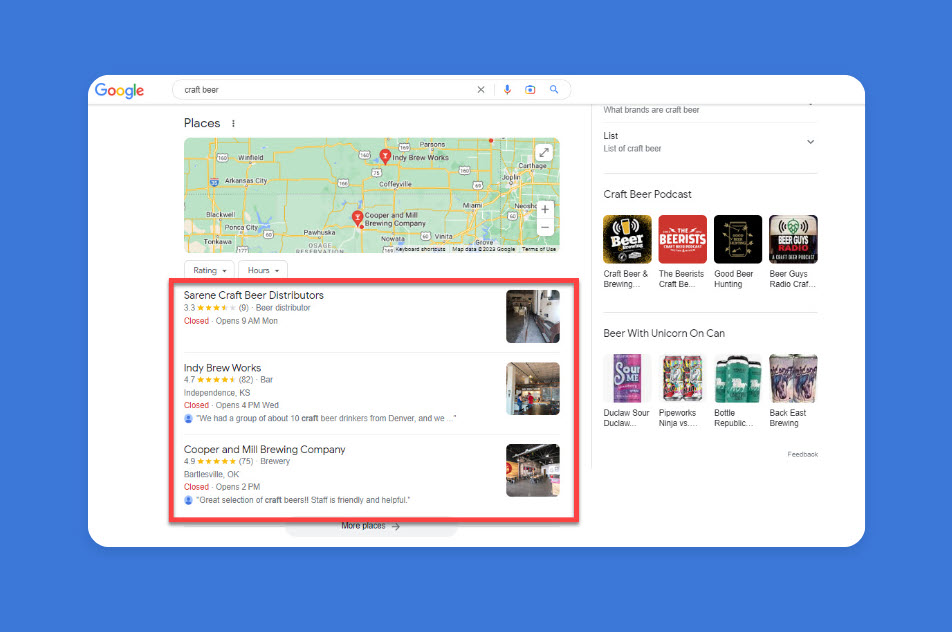The height and width of the screenshot is (632, 952).
Task: Select Beer Guys Radio podcast thumbnail
Action: (793, 240)
